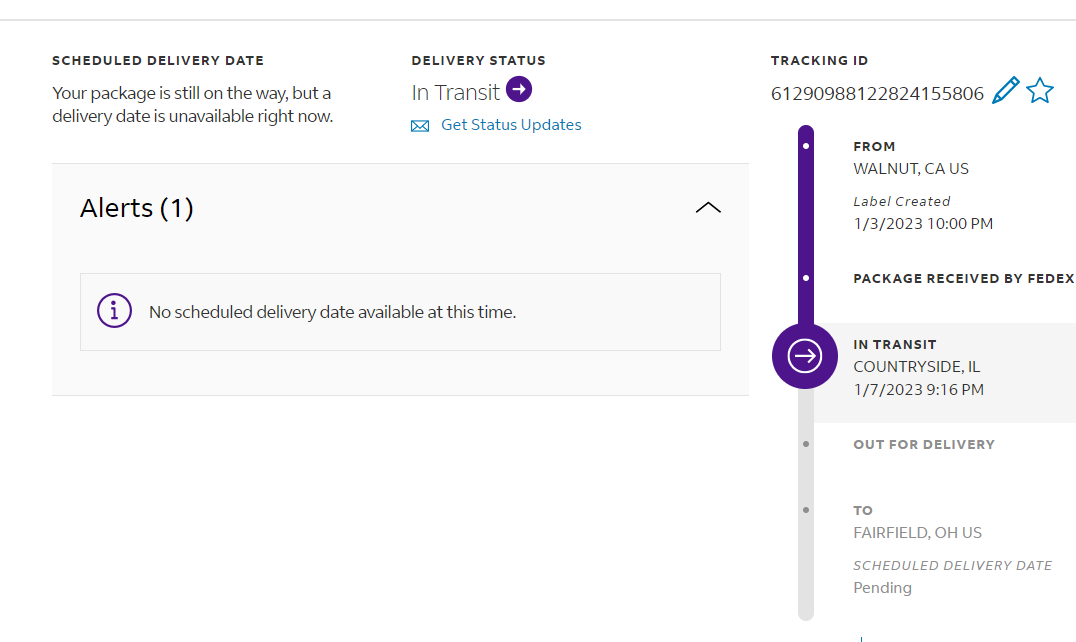This screenshot has width=1076, height=642.
Task: Click the destination timeline dot
Action: (806, 510)
